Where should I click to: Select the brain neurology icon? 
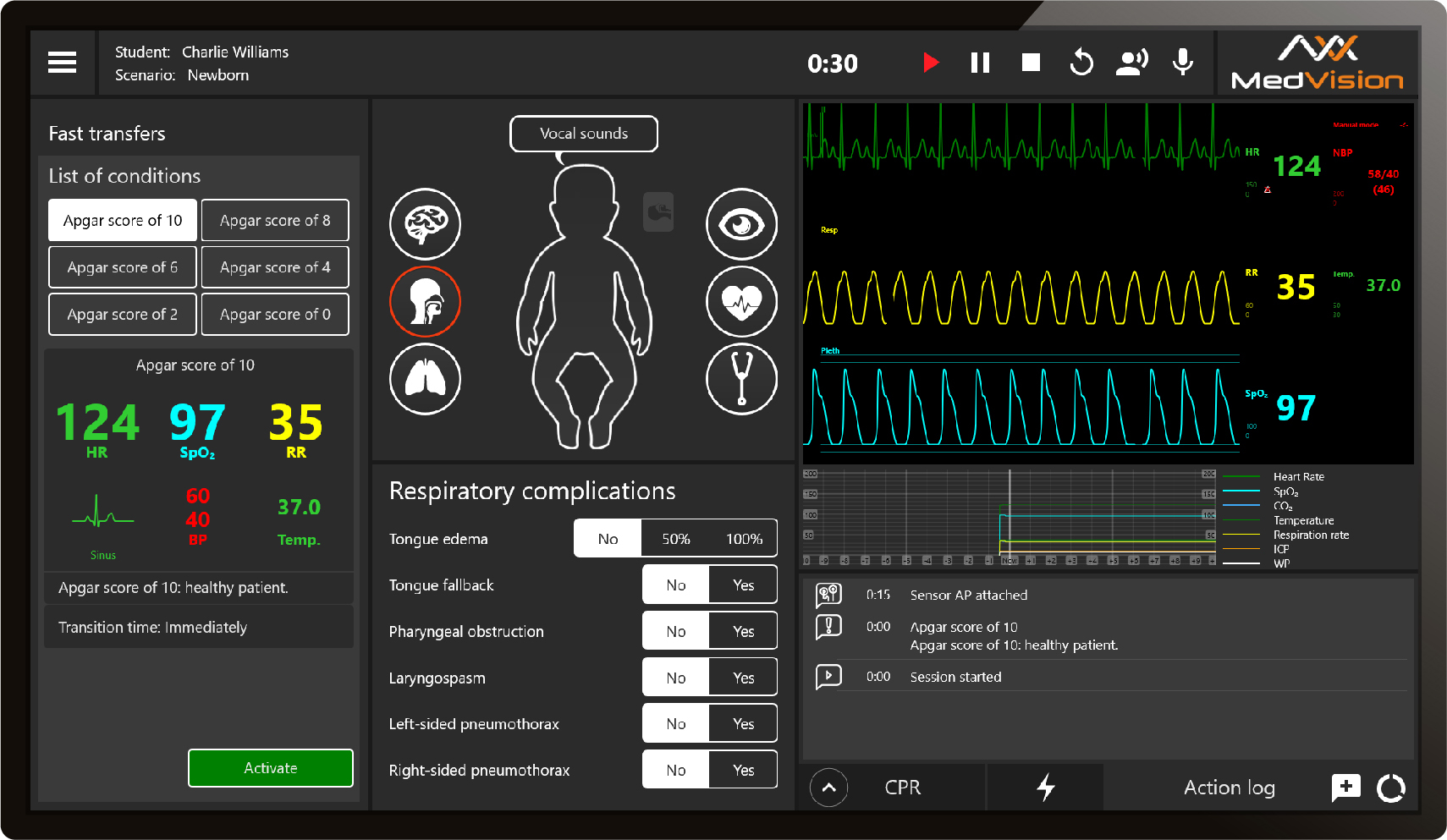(425, 224)
